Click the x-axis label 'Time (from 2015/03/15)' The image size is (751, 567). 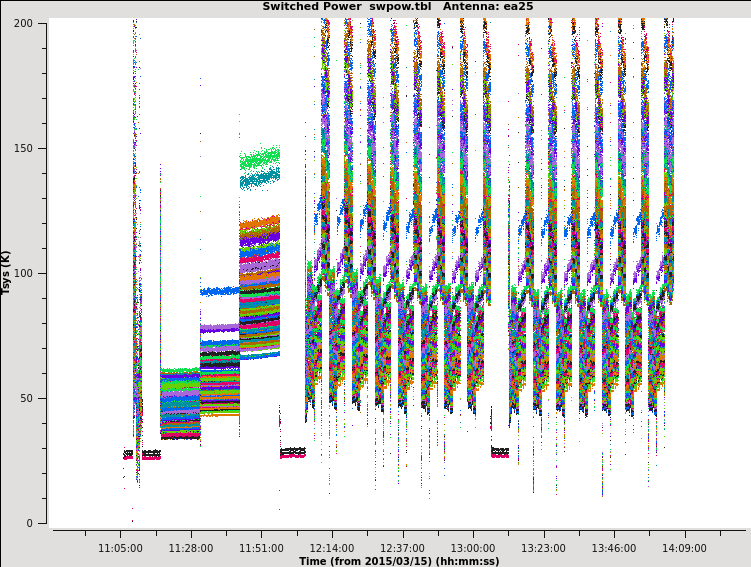399,561
